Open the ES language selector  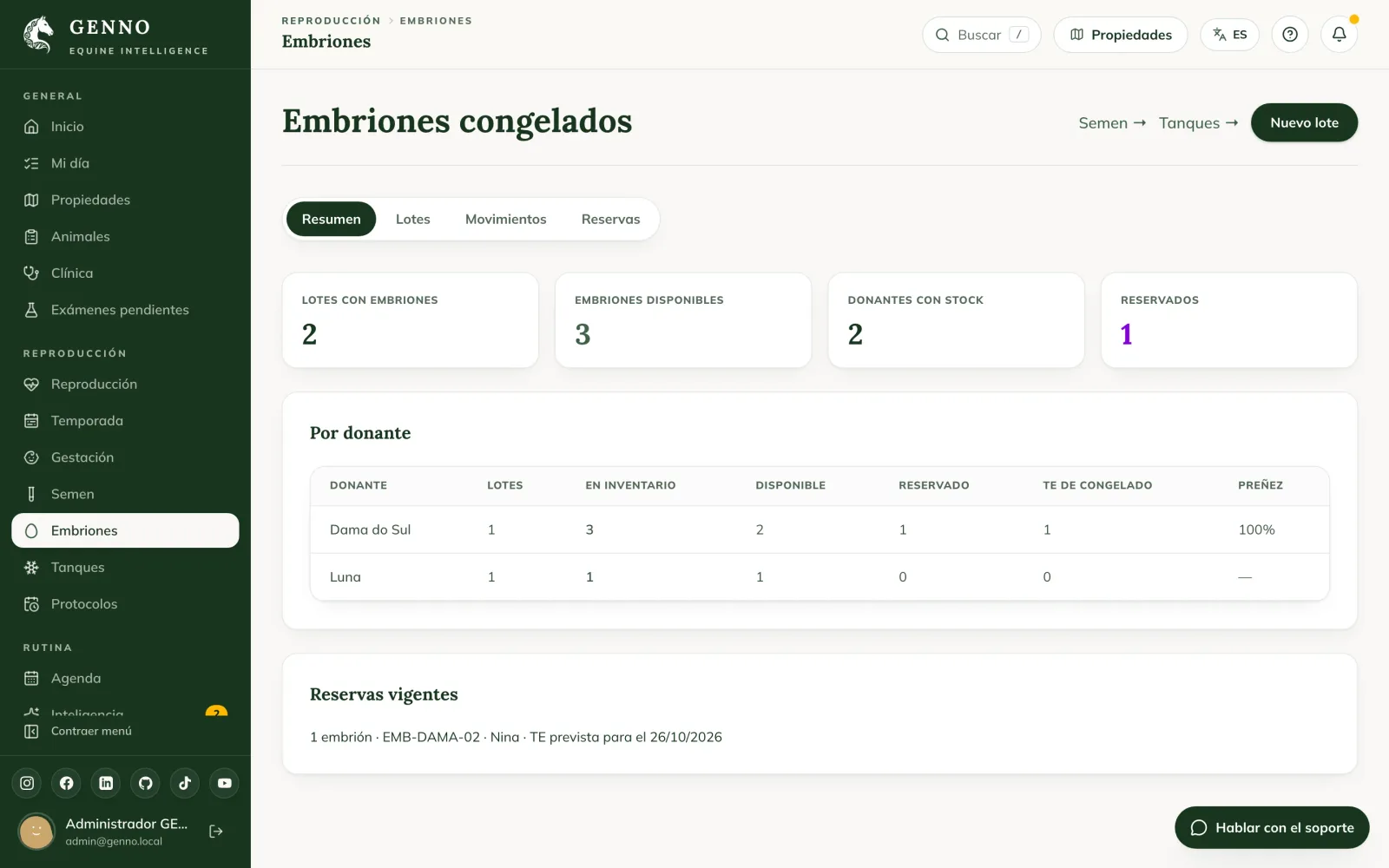click(1230, 35)
